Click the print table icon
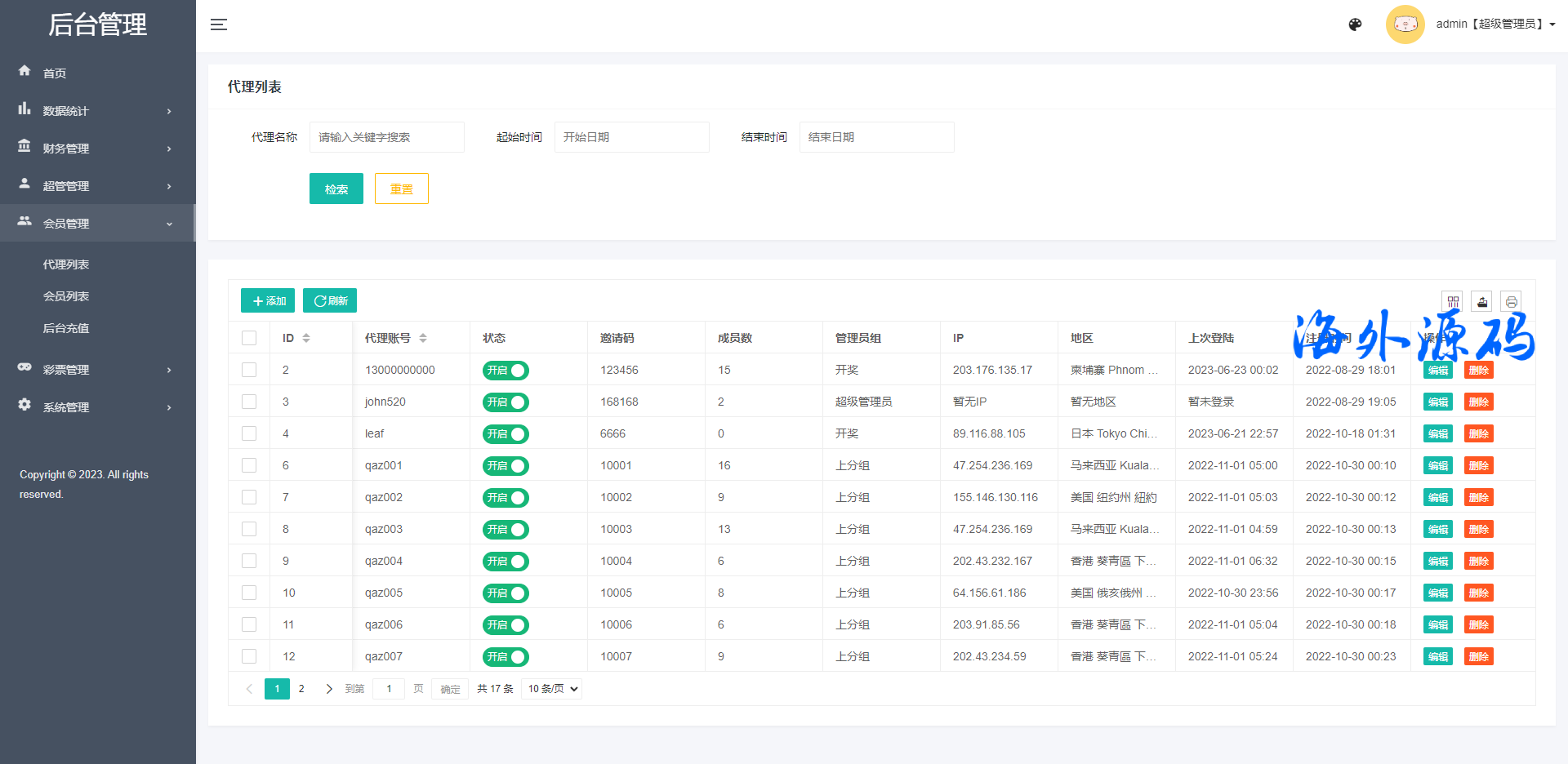 pos(1512,302)
